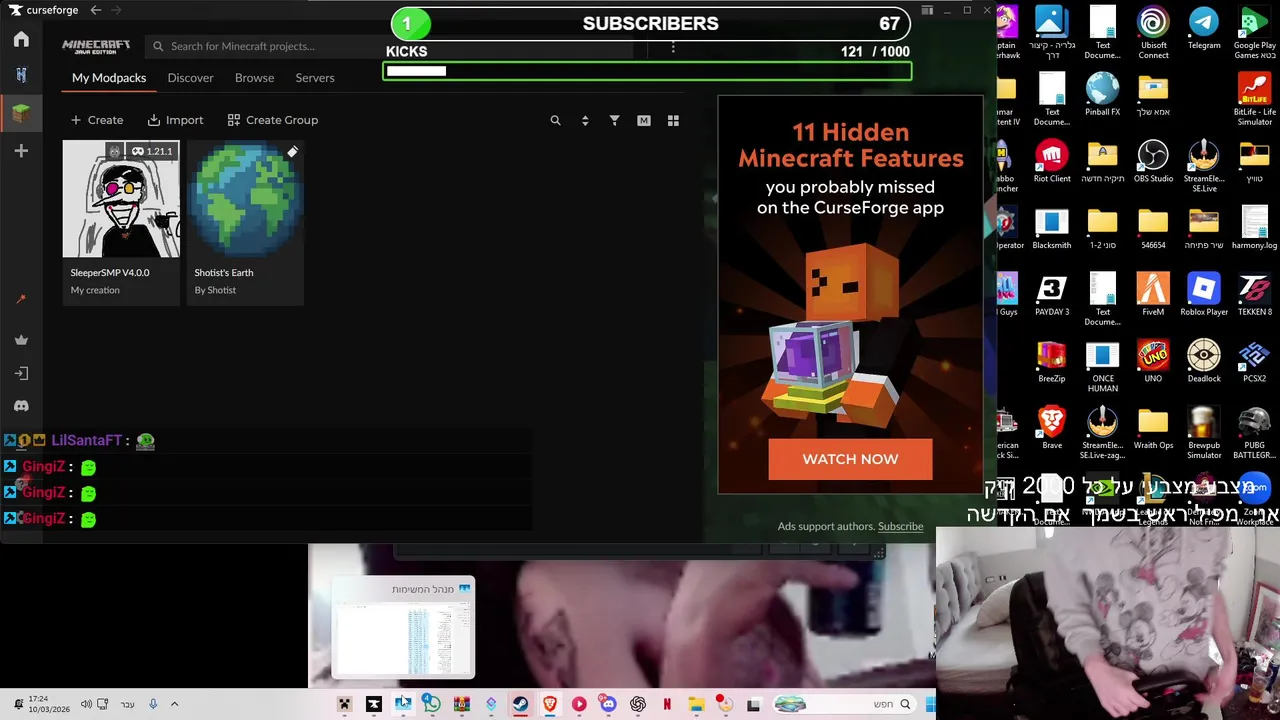Open BitLife - Life Simulator desktop icon
The width and height of the screenshot is (1280, 720).
pos(1254,100)
